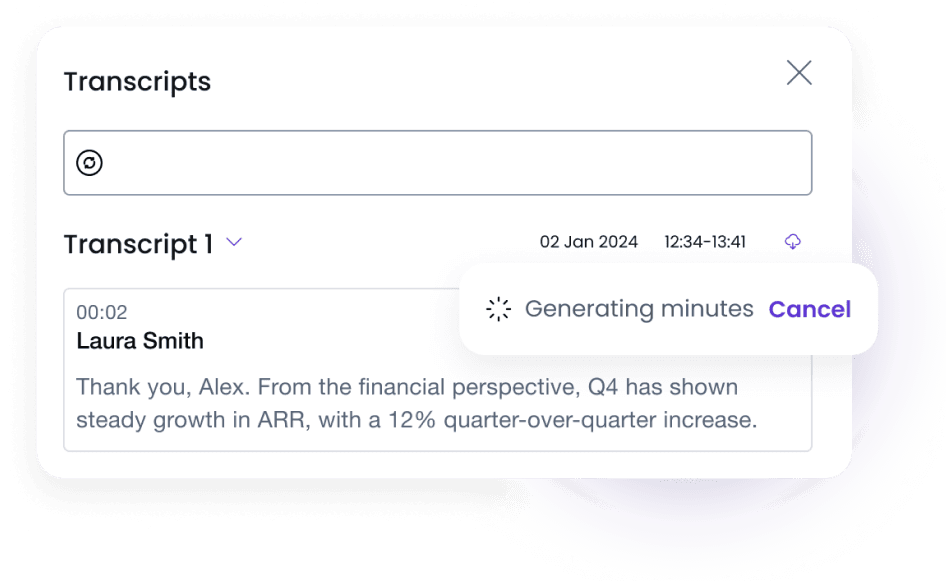The image size is (946, 581).
Task: Select the magnifier icon inside the input field
Action: click(90, 162)
